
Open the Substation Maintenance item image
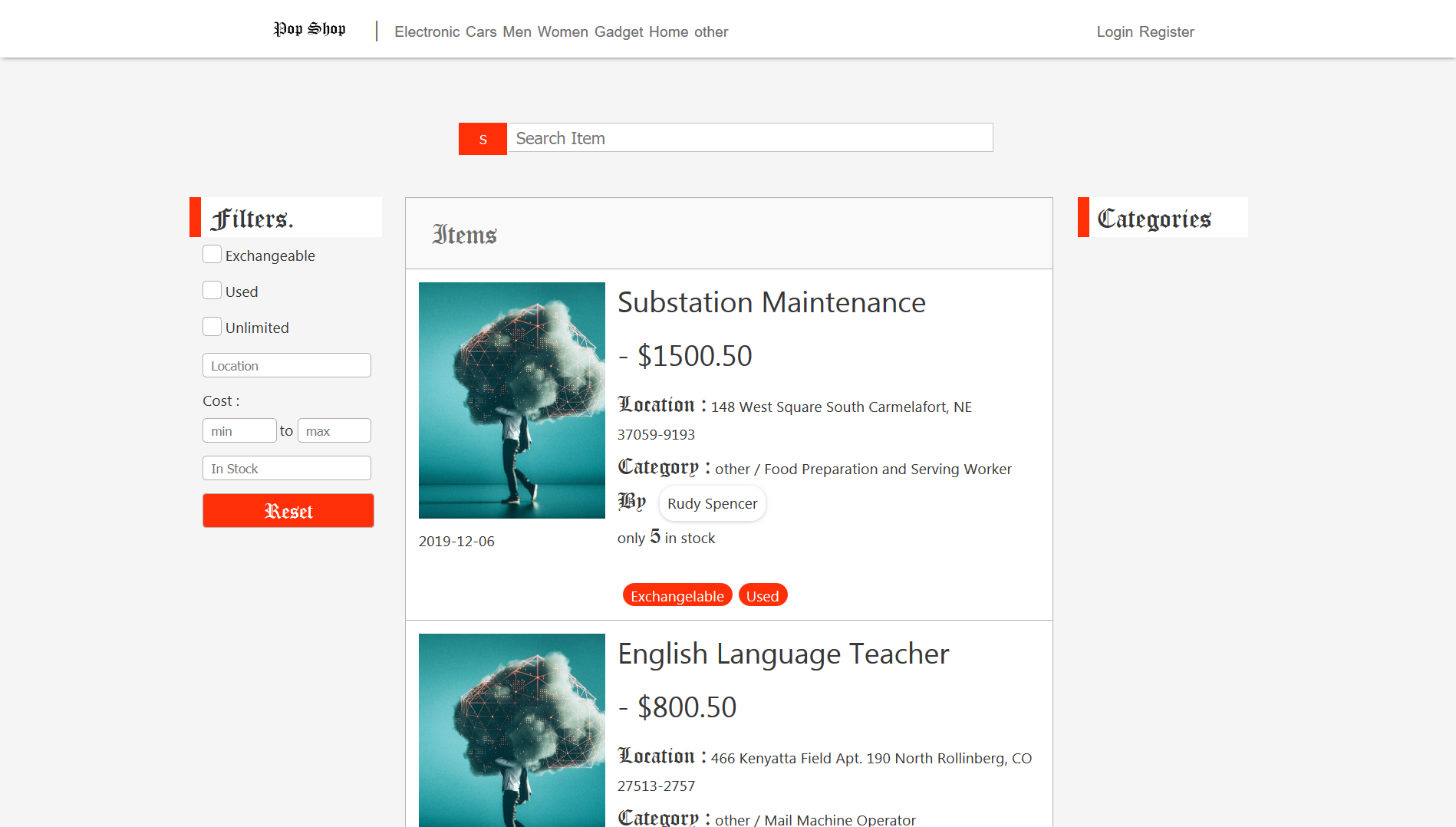coord(512,400)
